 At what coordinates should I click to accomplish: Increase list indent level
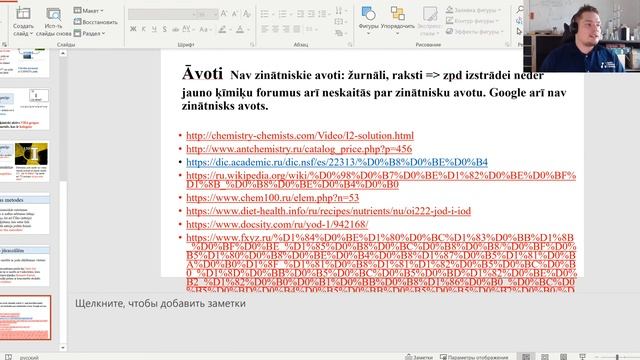[x=311, y=14]
